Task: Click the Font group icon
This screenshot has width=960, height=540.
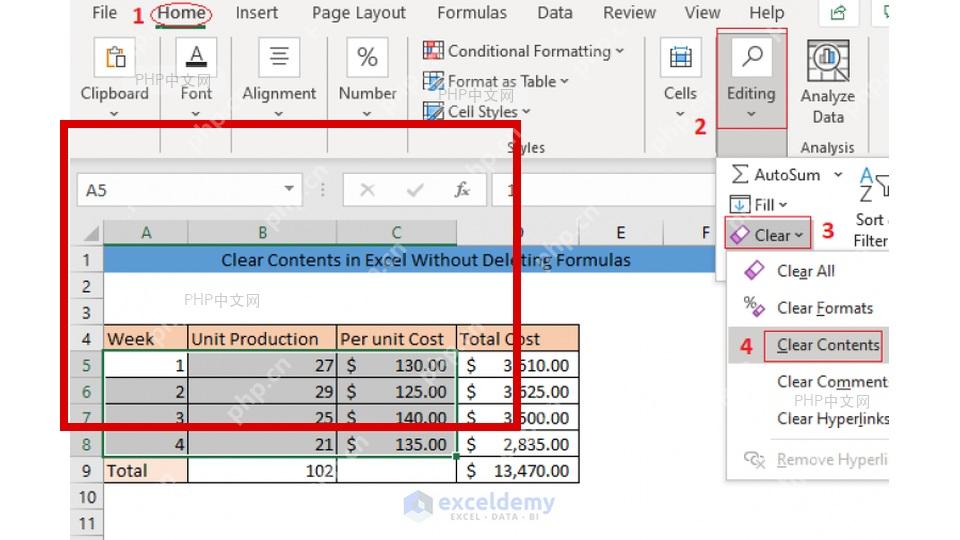Action: 196,58
